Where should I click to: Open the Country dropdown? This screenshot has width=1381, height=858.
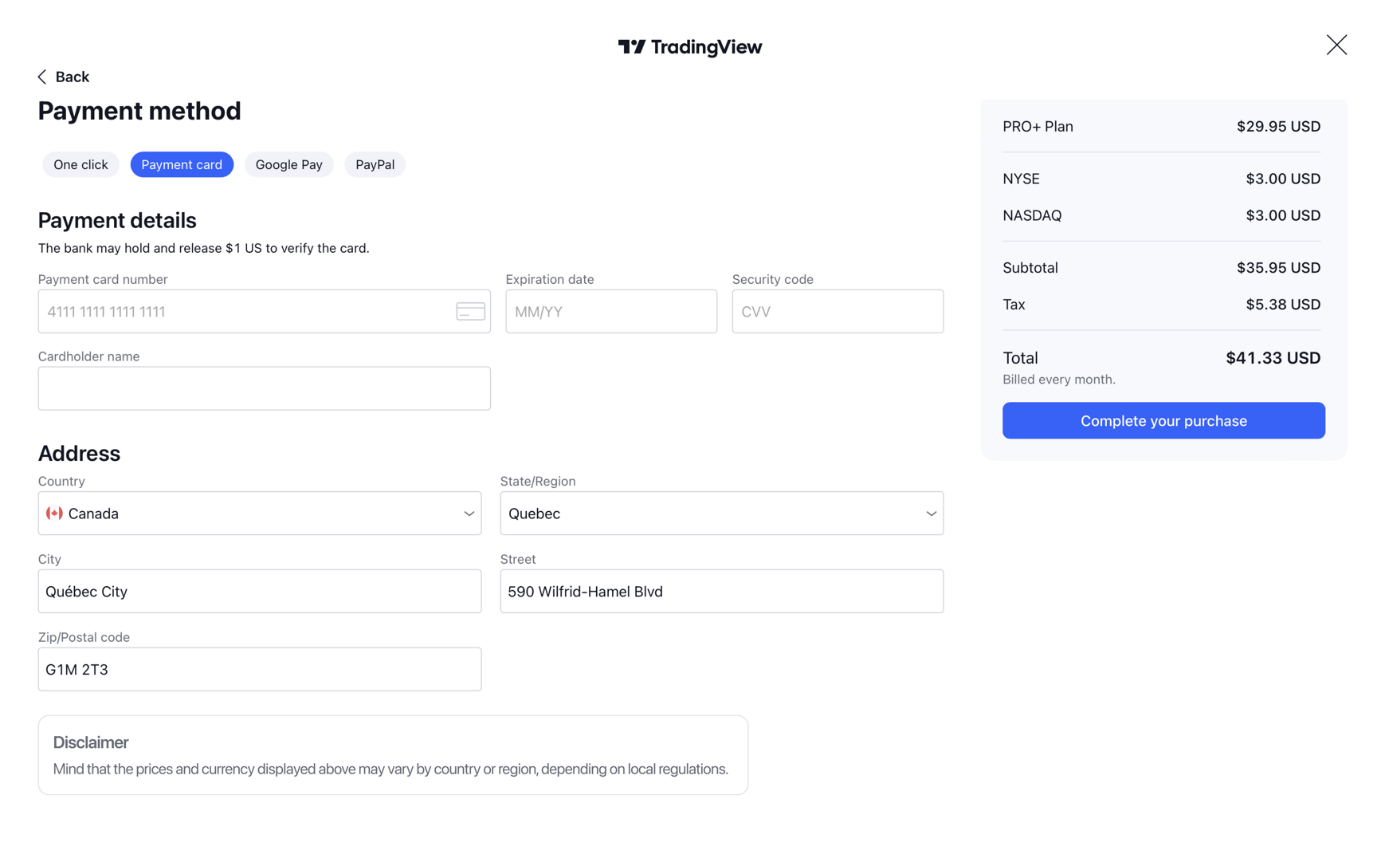point(260,513)
